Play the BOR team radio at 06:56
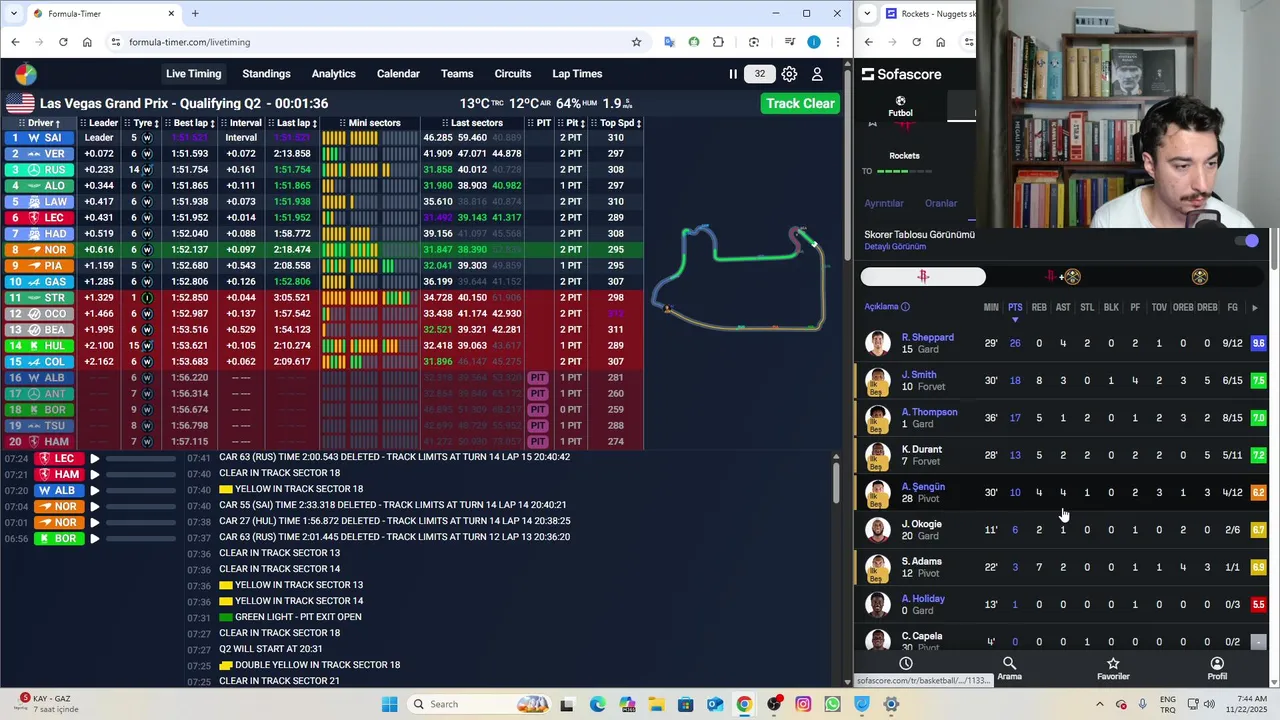Image resolution: width=1280 pixels, height=720 pixels. [x=94, y=538]
